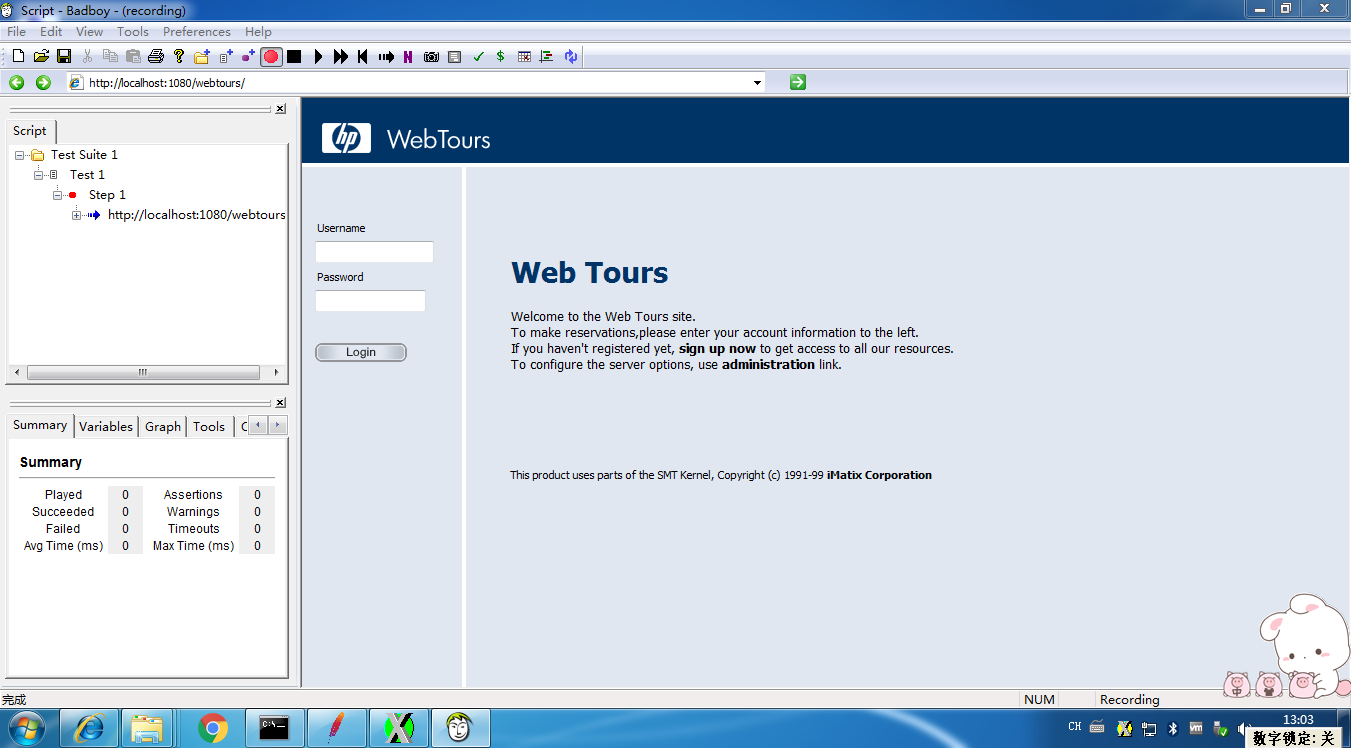Close the Script panel with its x button
This screenshot has width=1351, height=748.
pos(280,109)
